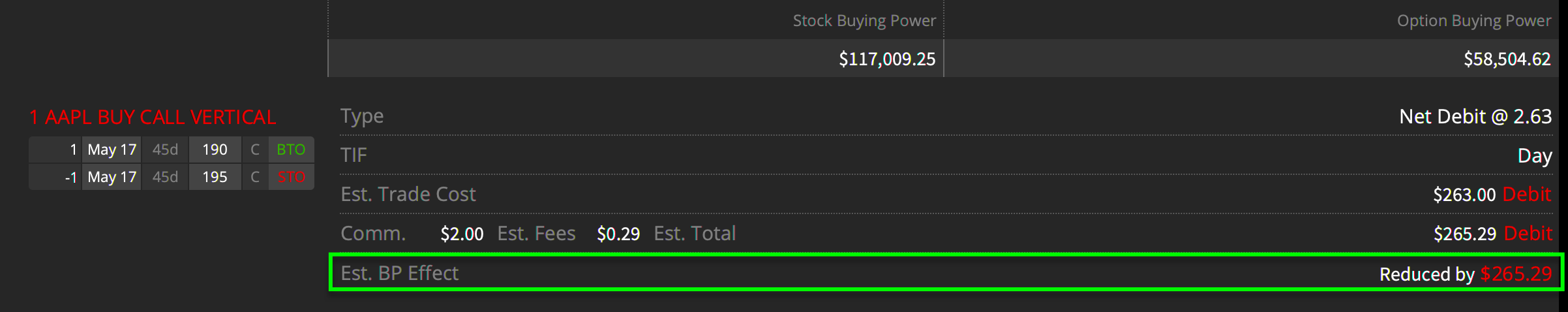Click the May 17 expiration of the first leg

click(112, 149)
